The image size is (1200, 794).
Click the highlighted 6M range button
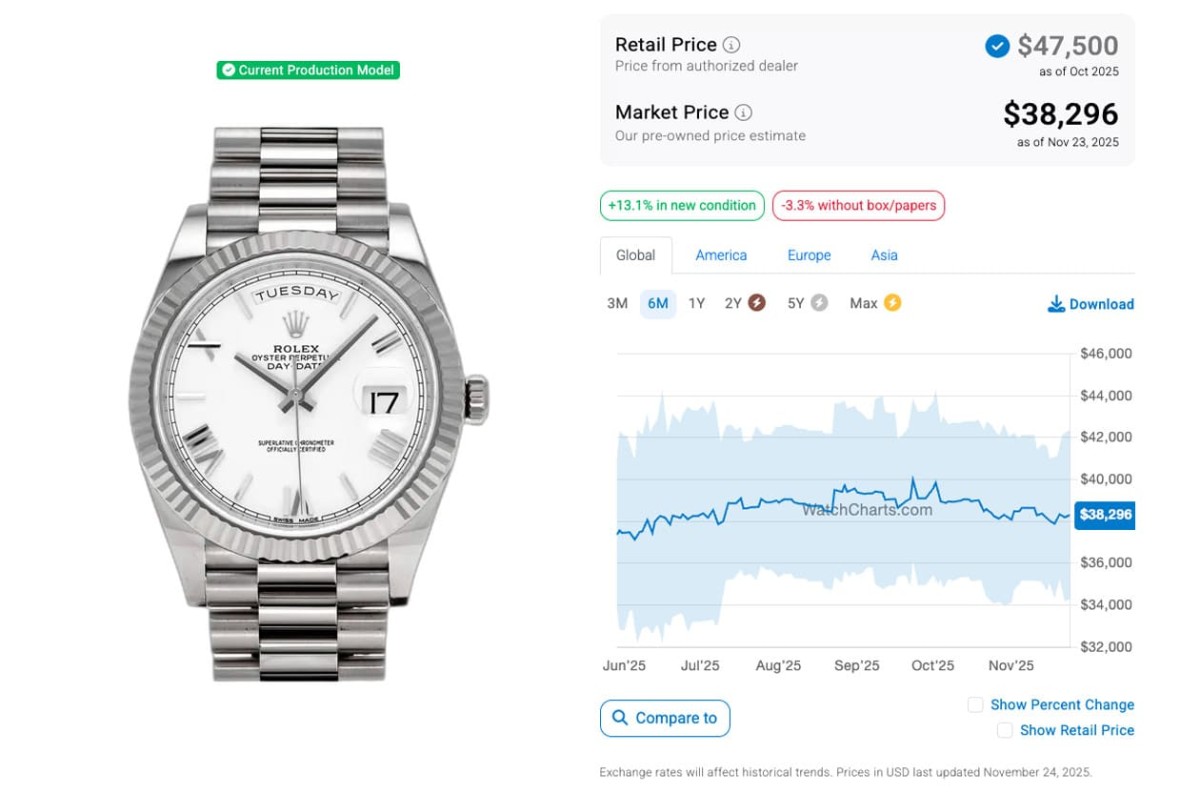click(x=658, y=303)
